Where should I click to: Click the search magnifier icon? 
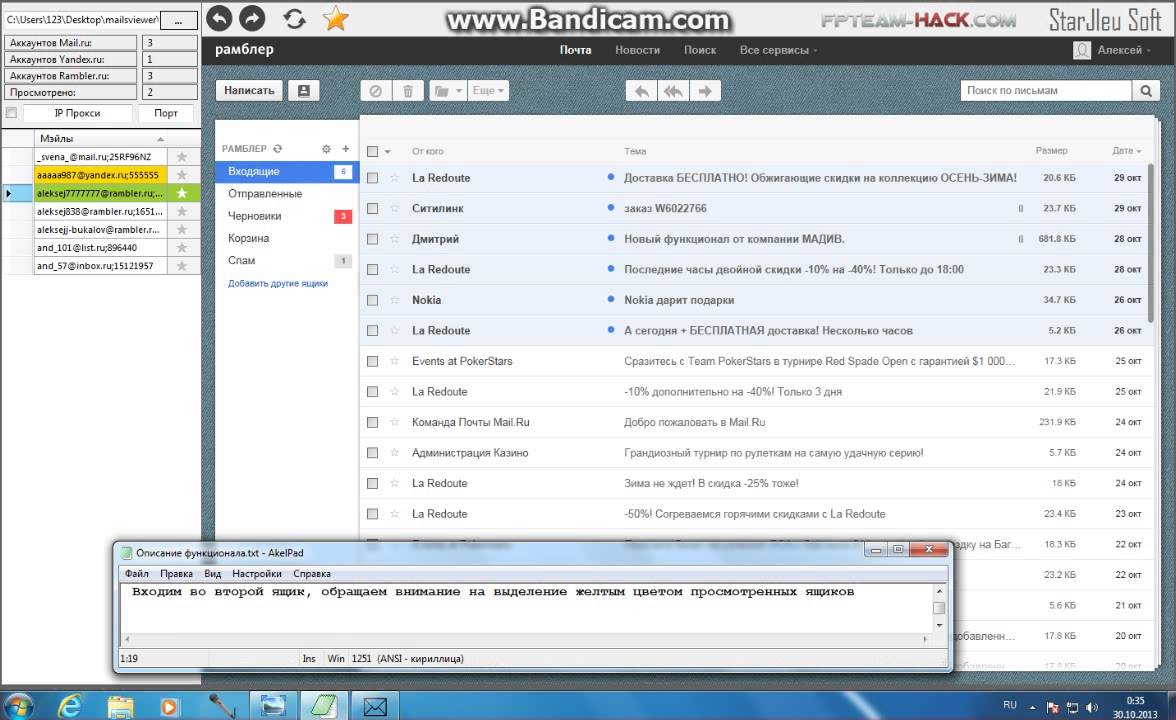(x=1146, y=91)
